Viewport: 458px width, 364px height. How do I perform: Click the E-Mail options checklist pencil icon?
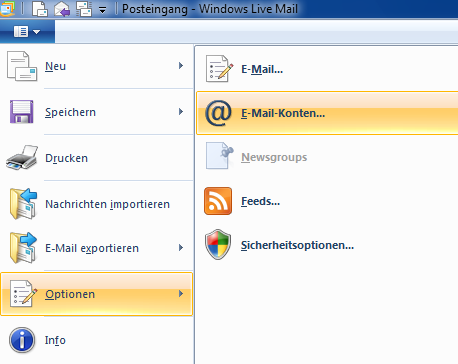point(219,69)
